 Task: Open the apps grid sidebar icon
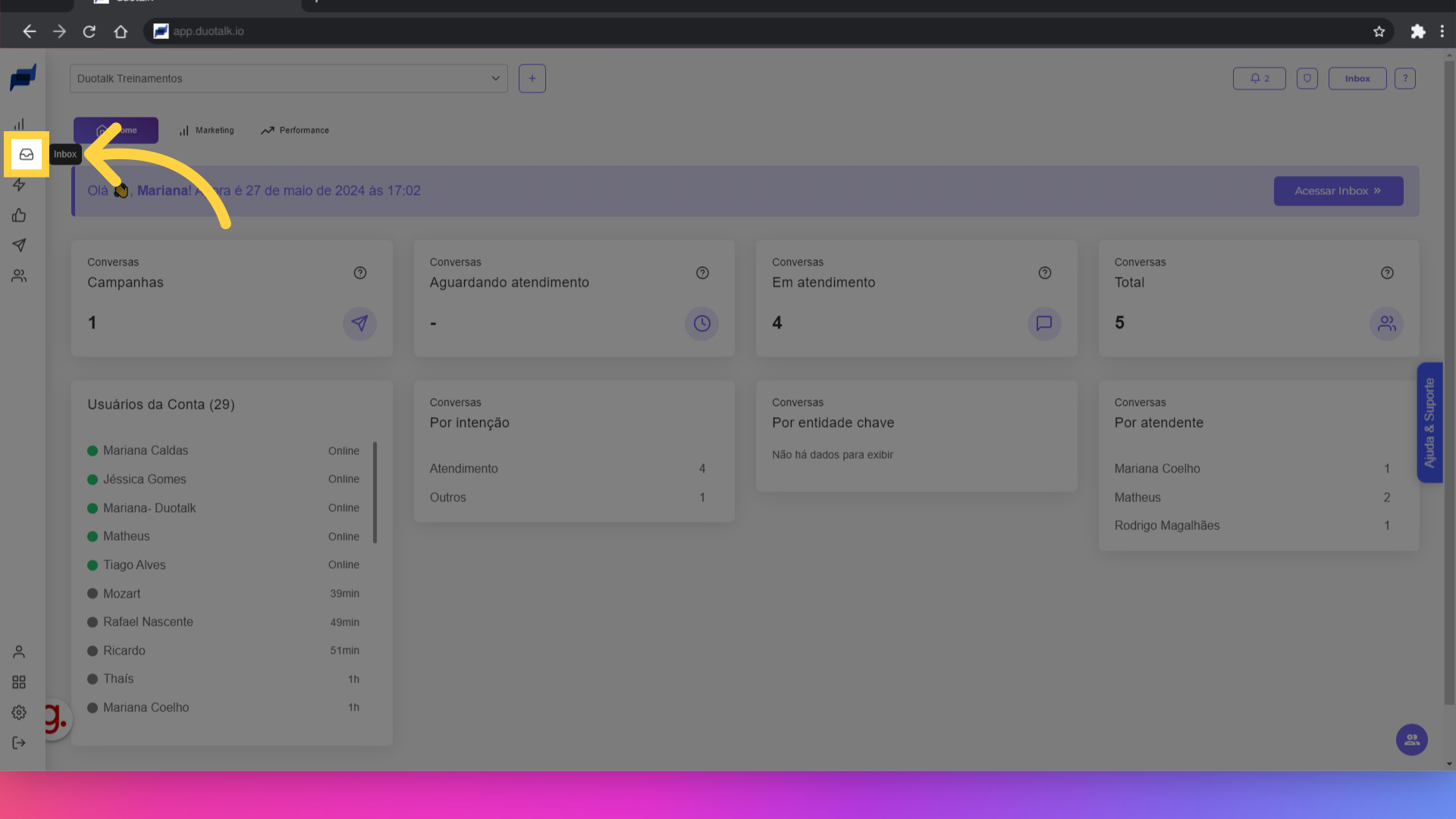tap(19, 682)
